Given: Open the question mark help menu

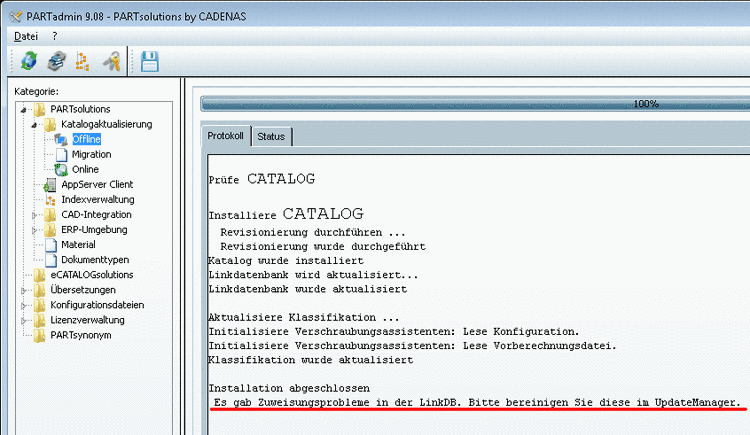Looking at the screenshot, I should click(x=55, y=36).
